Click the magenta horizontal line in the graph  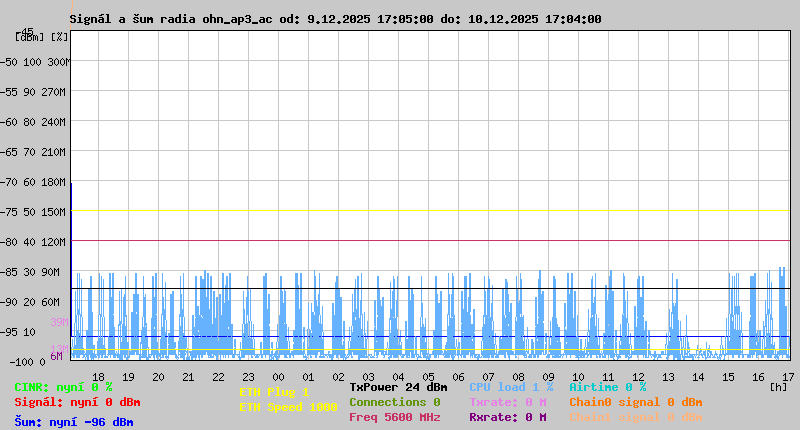[430, 241]
